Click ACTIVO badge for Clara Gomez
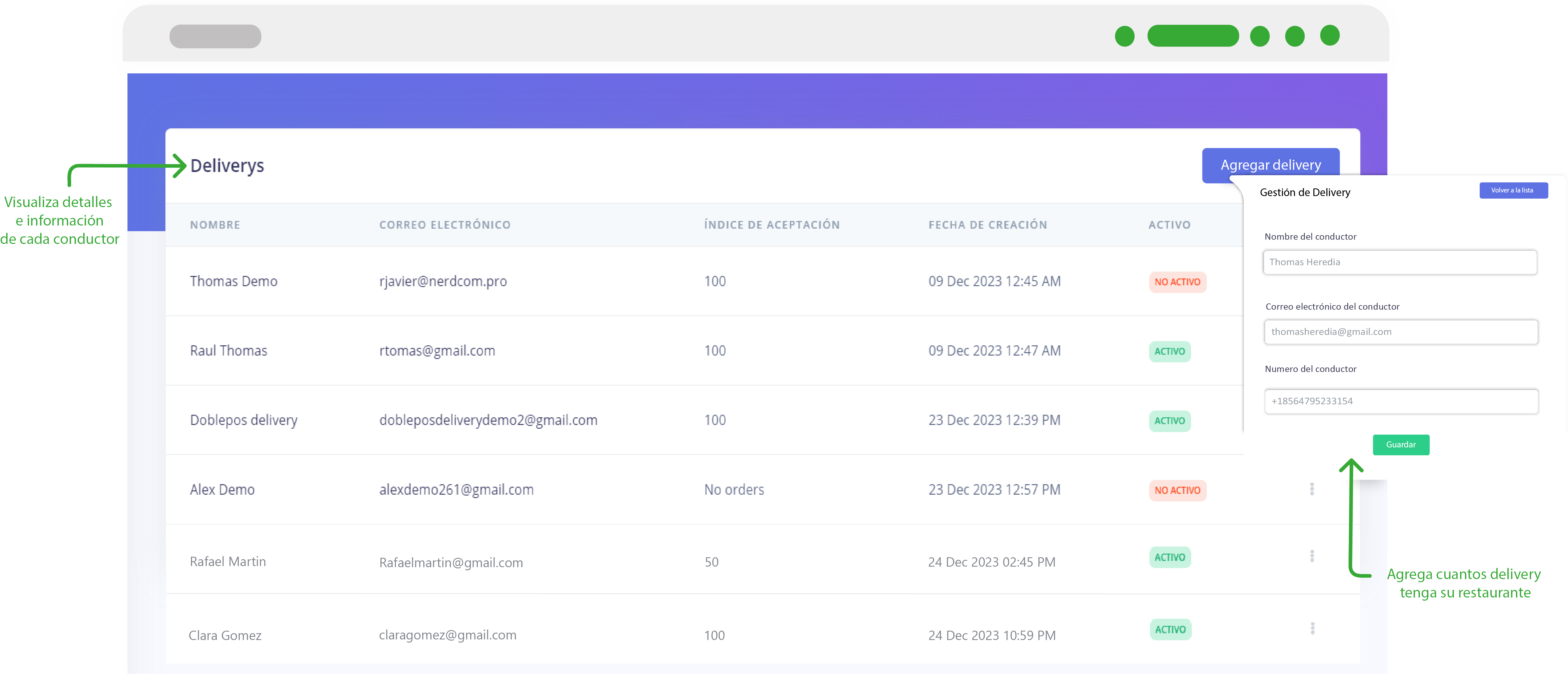 [x=1170, y=630]
